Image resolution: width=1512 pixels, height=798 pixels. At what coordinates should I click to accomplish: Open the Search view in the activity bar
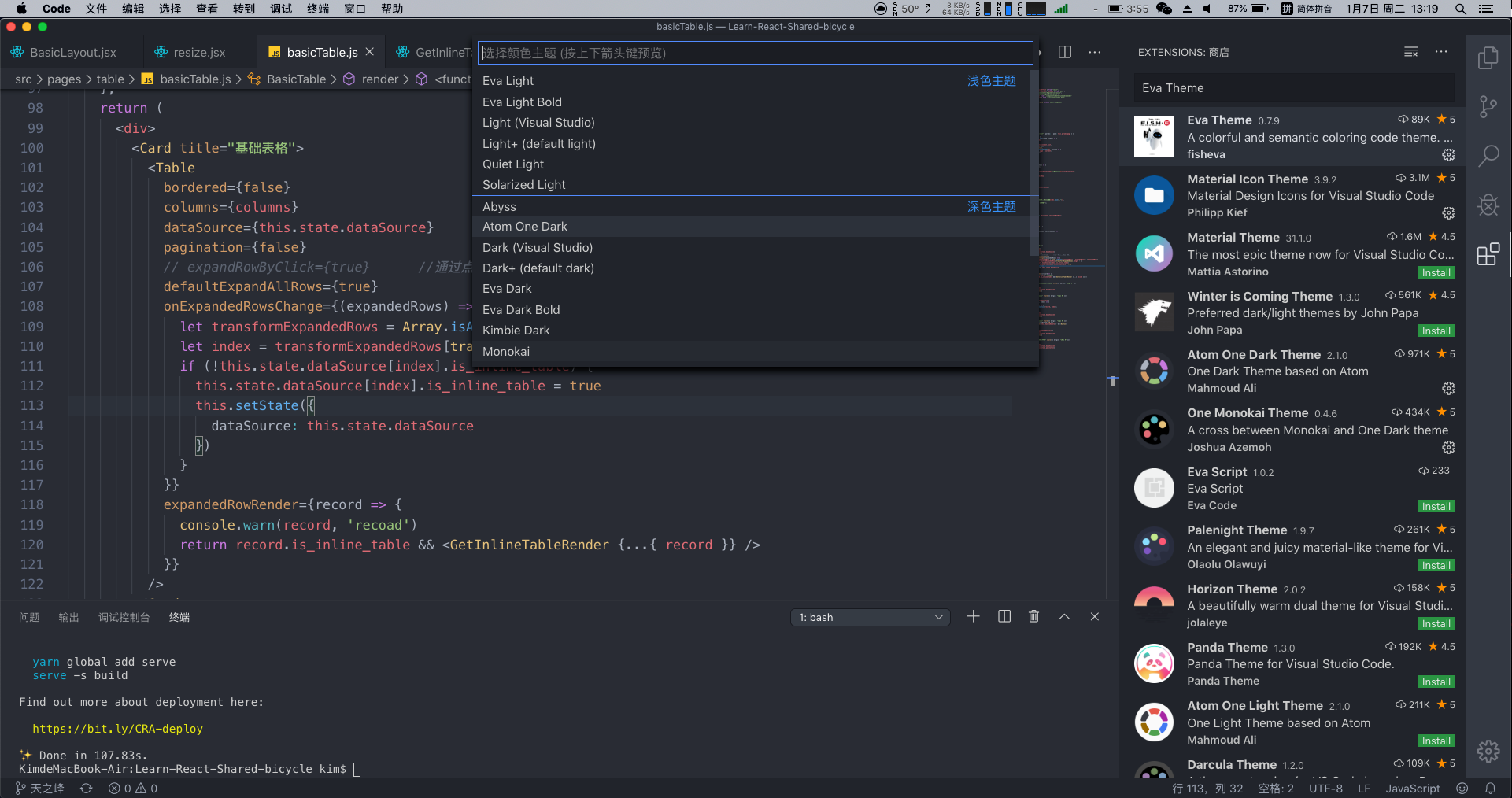(1488, 156)
